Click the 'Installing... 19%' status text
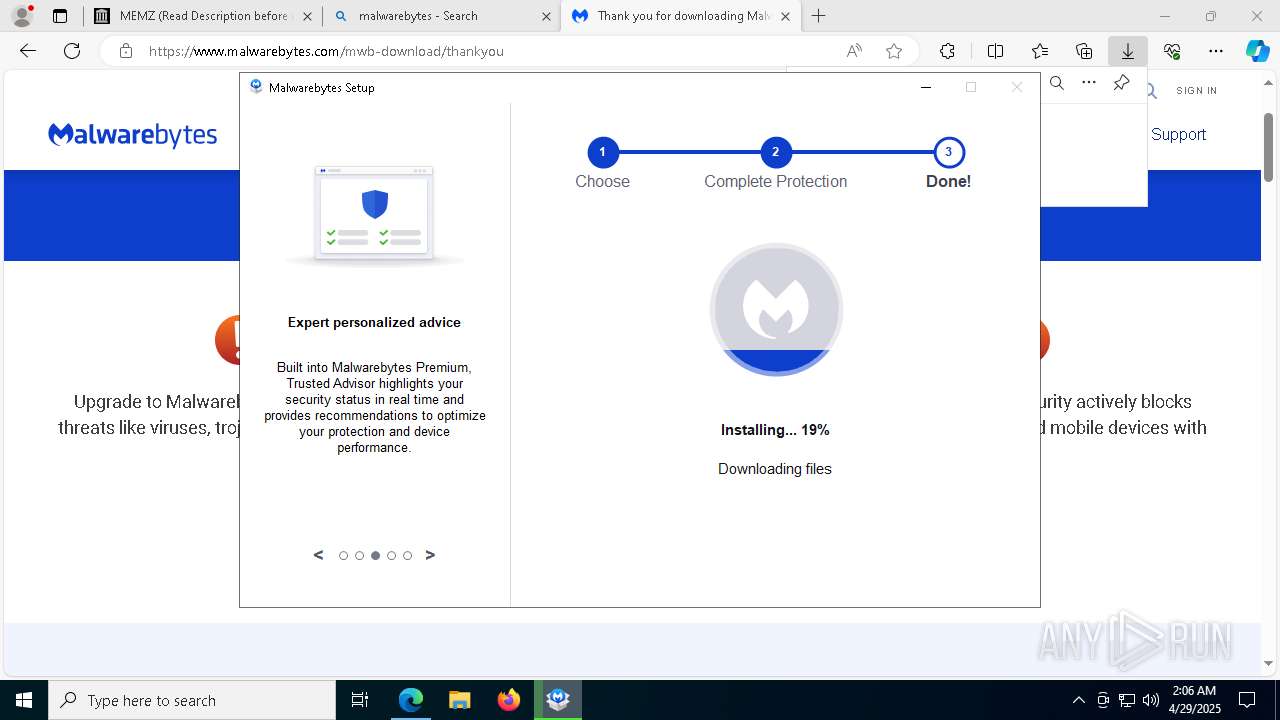1280x720 pixels. click(x=775, y=430)
